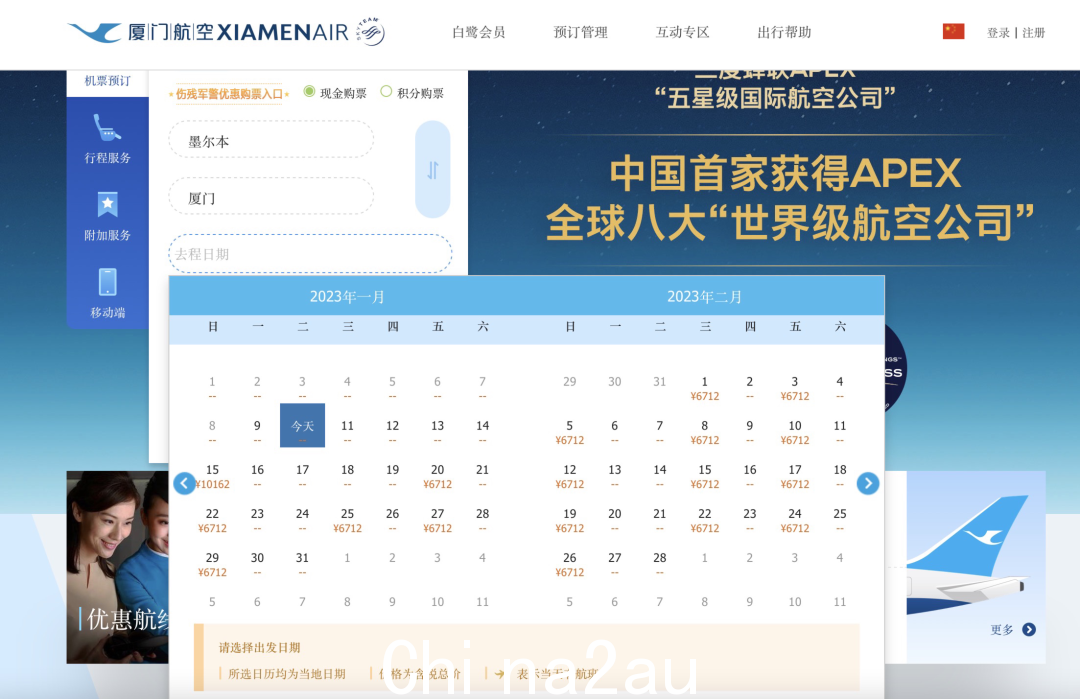Open 伤残军警优惠购票入口 link
Screen dimensions: 1080x699
click(229, 94)
